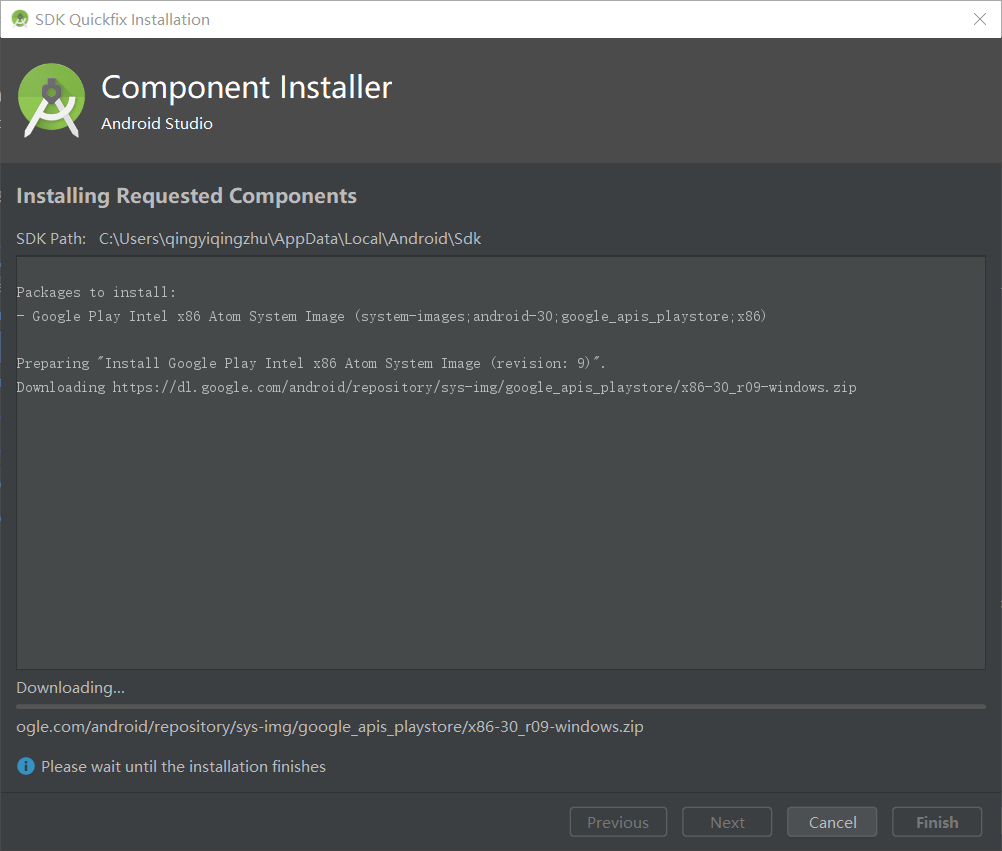Click the 'SDK Quickfix Installation' window title

click(122, 20)
